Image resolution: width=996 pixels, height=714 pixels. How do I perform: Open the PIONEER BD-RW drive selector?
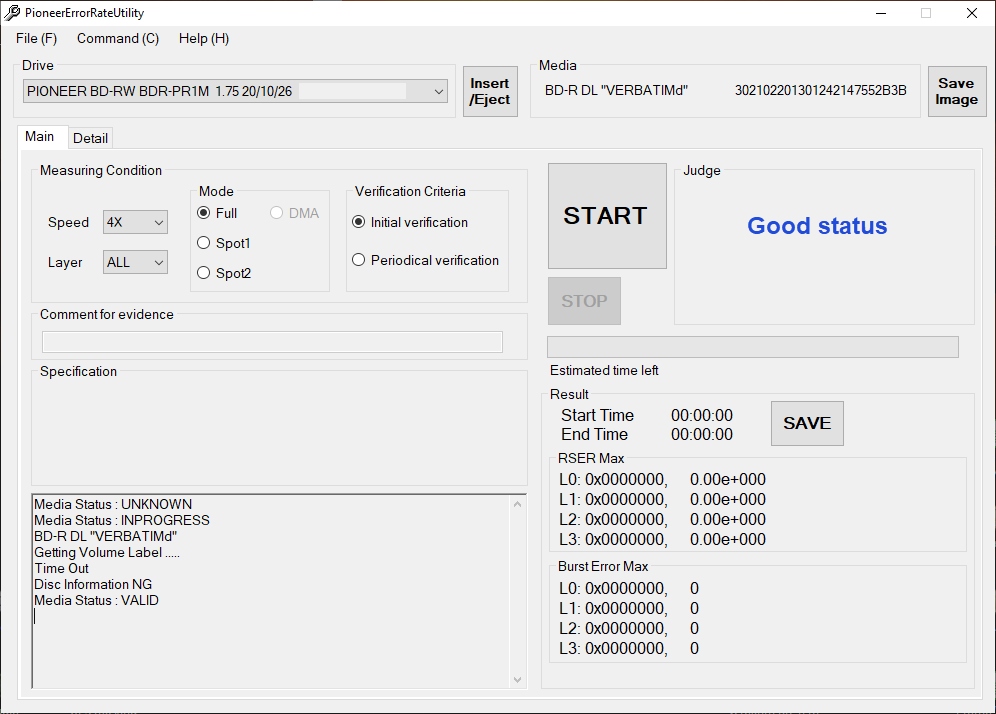pos(235,91)
